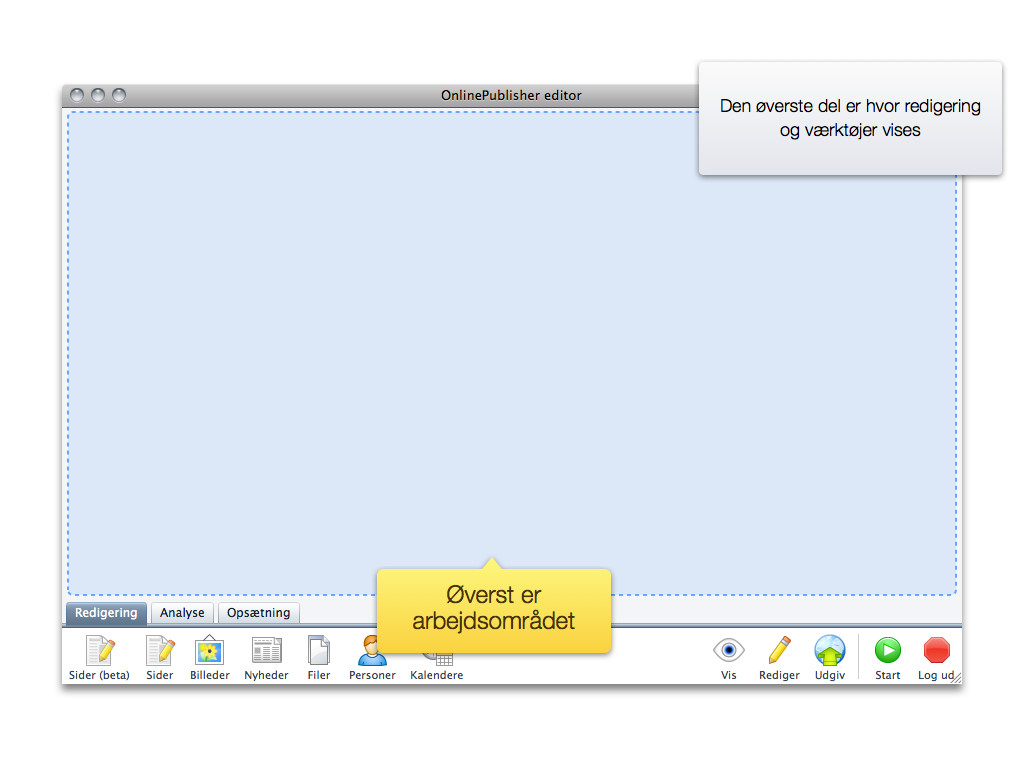
Task: Click the yellow "Øverst er arbejdsområdet" callout
Action: pos(493,609)
